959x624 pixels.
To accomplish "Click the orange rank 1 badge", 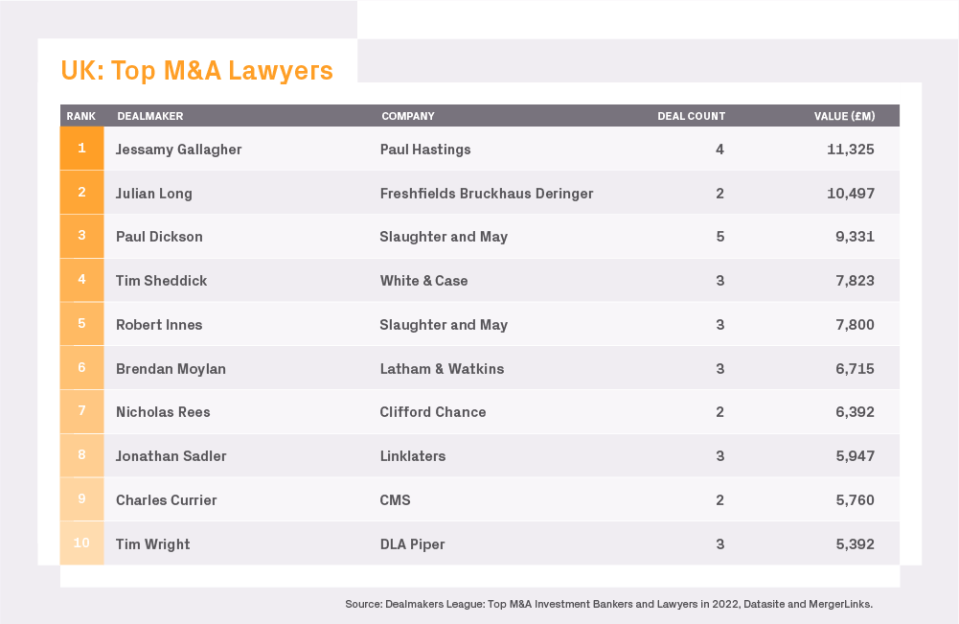I will (82, 149).
